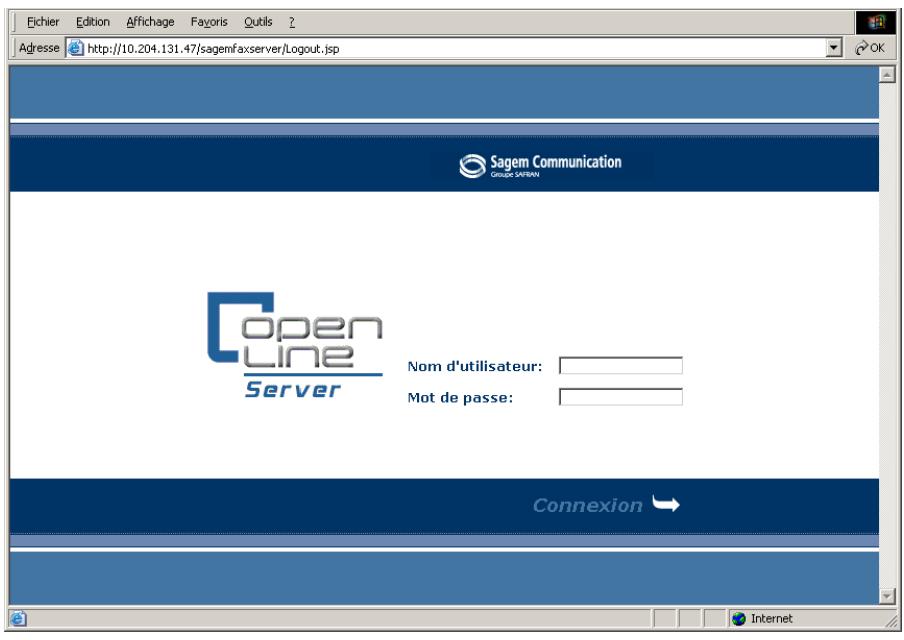
Task: Click the Open Line Server logo
Action: point(295,345)
